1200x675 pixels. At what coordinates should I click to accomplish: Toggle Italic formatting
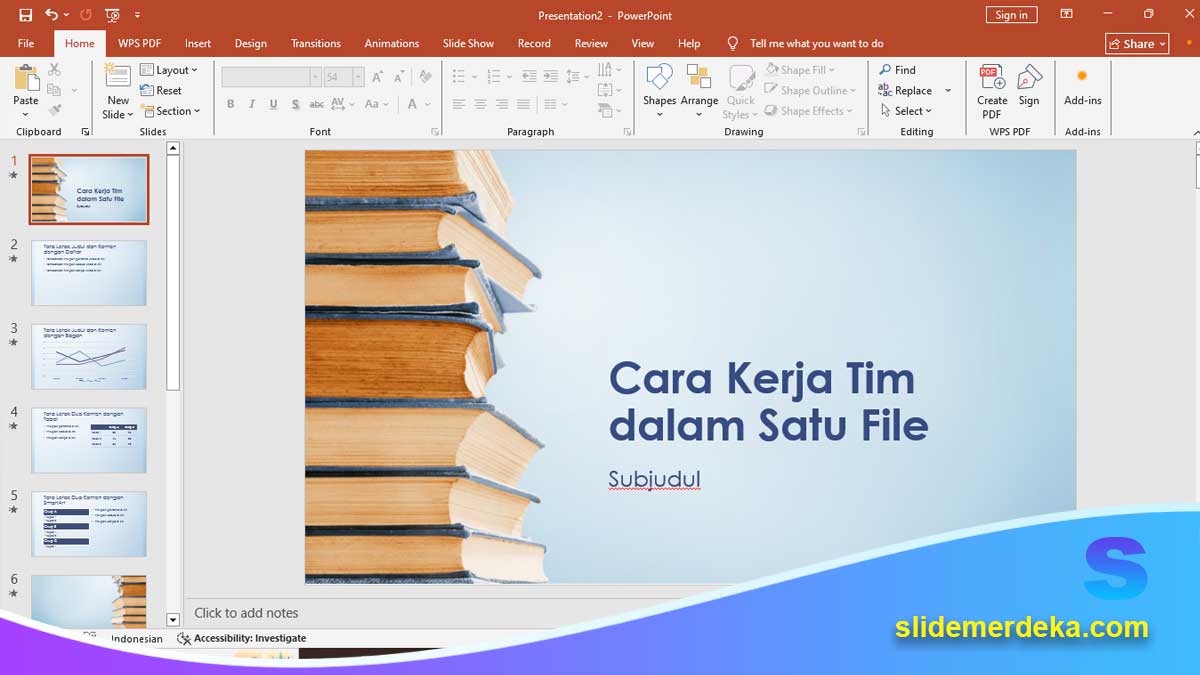[251, 104]
